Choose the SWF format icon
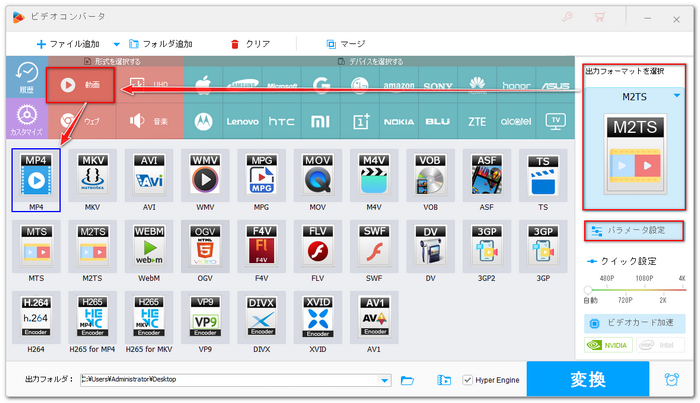700x403 pixels. [x=374, y=248]
